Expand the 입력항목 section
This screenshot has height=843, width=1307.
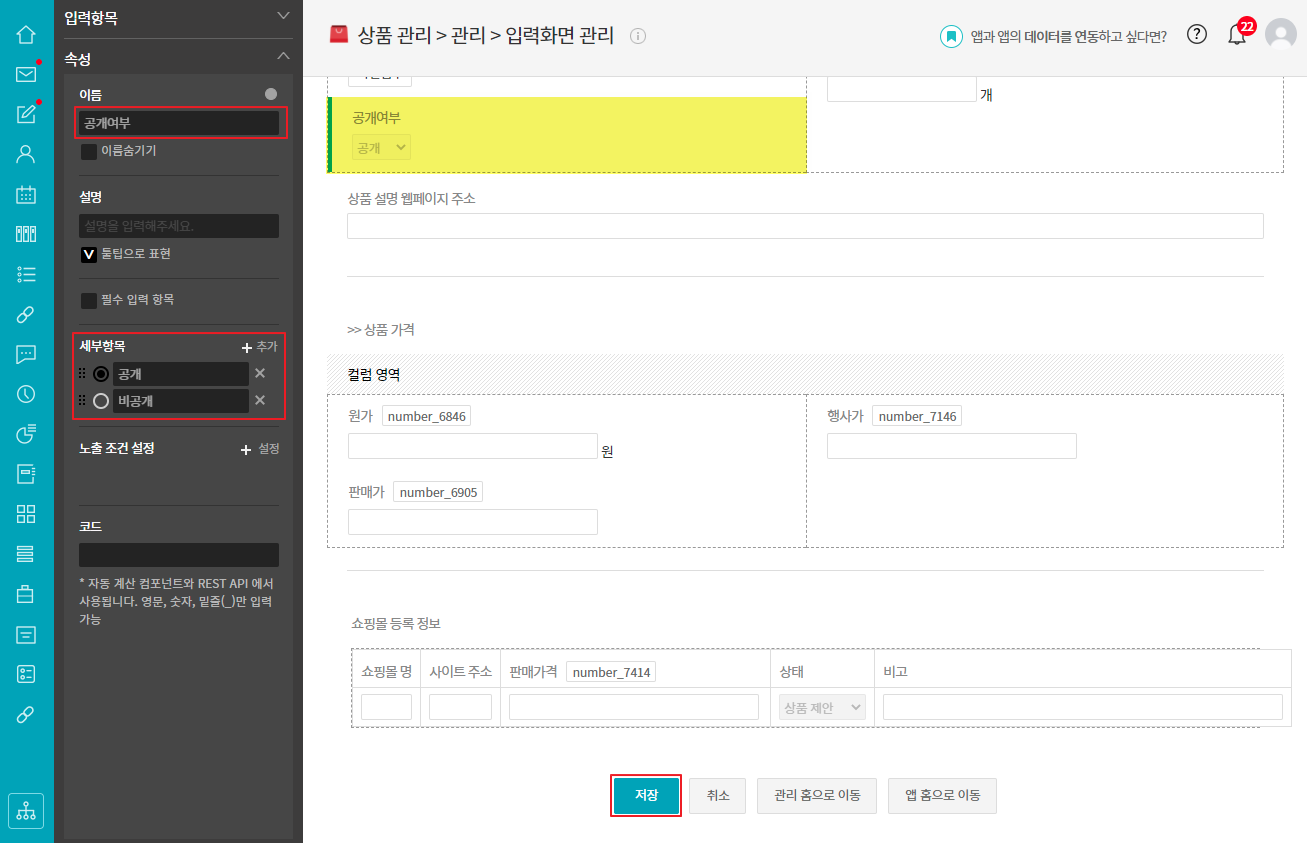[283, 16]
